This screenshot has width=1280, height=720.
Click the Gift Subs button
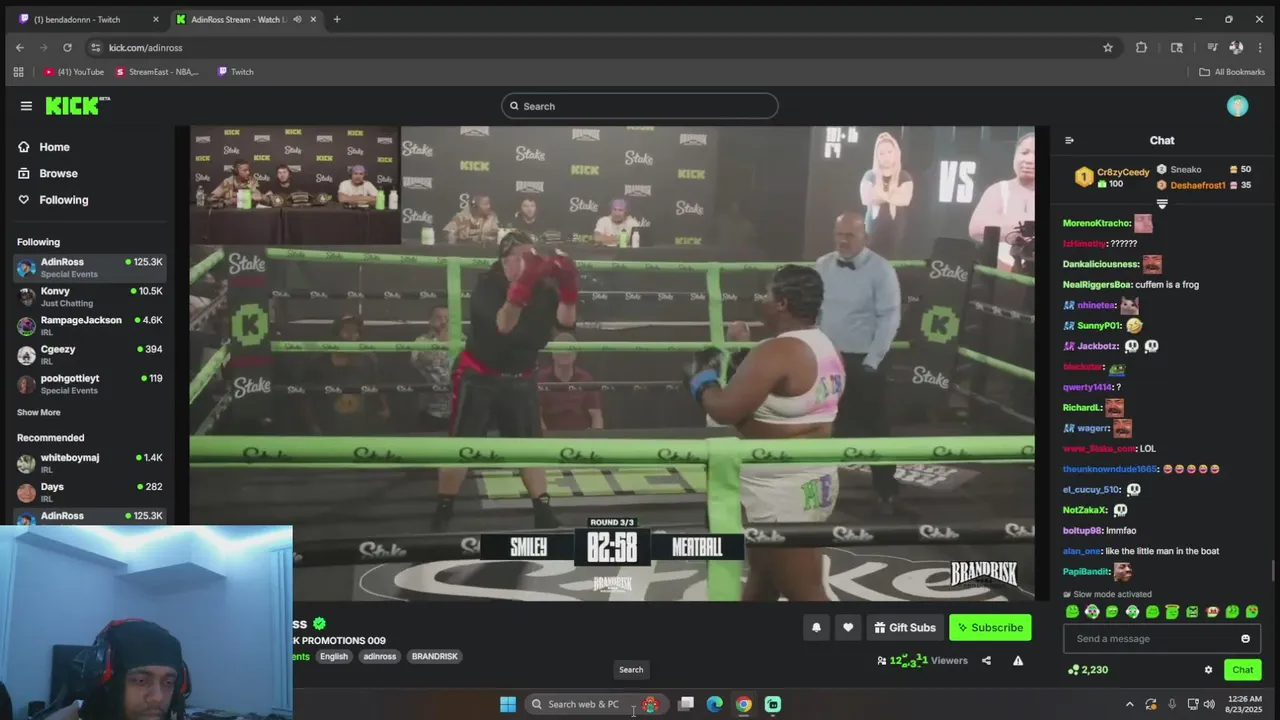[x=905, y=628]
